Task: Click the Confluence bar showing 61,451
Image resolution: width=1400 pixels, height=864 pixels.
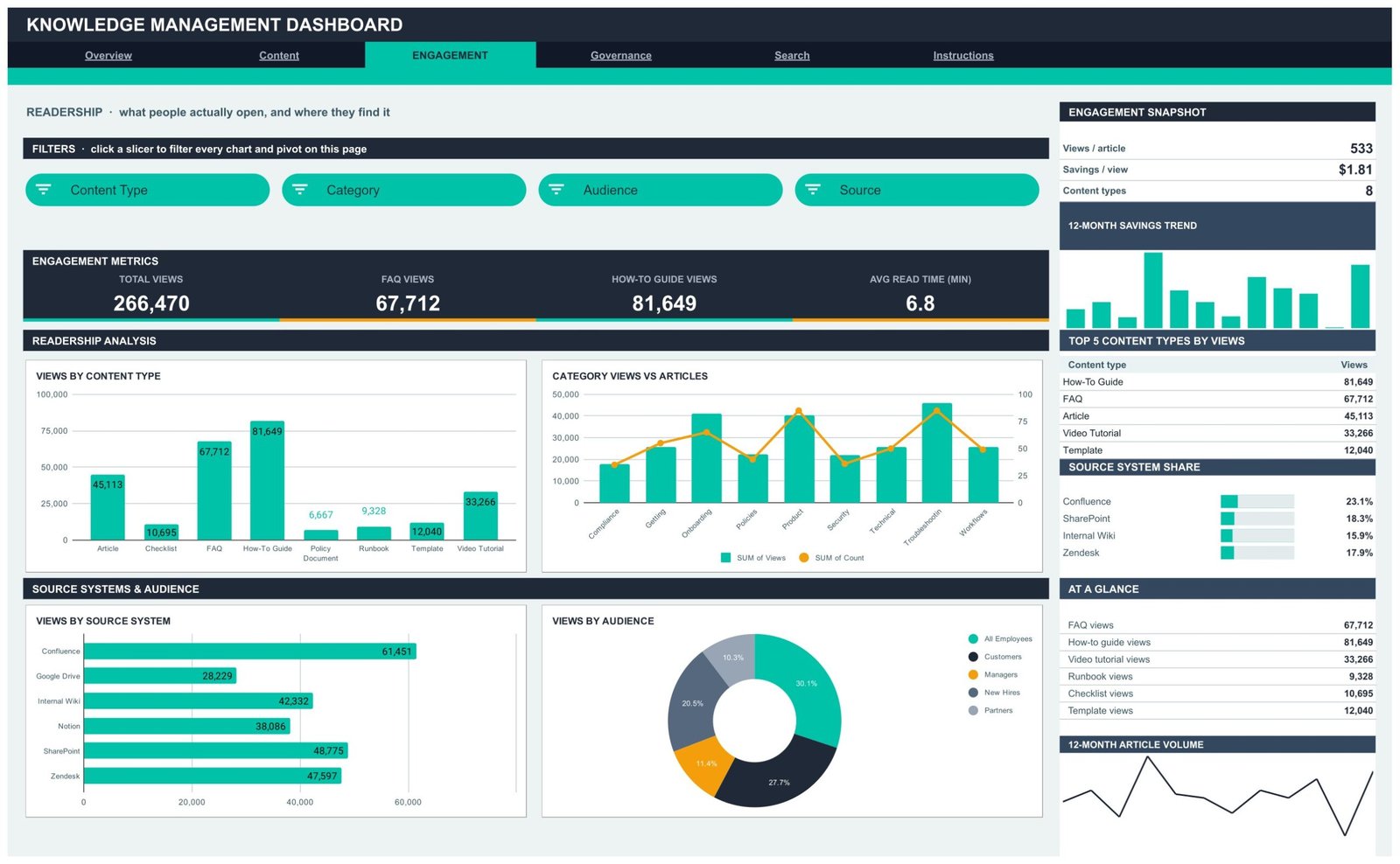Action: click(249, 651)
